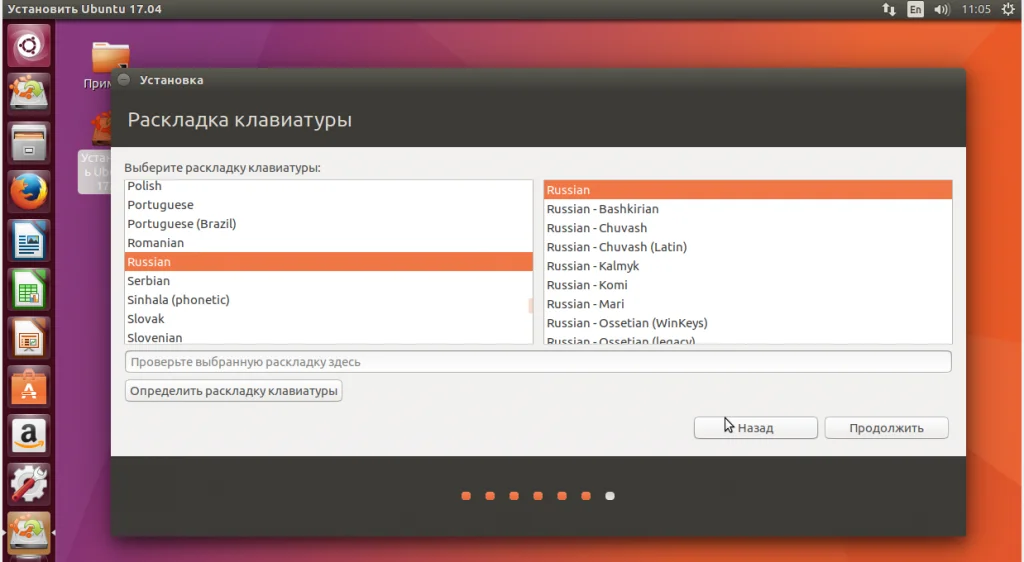
Task: Open the session power menu gear
Action: pyautogui.click(x=1008, y=9)
